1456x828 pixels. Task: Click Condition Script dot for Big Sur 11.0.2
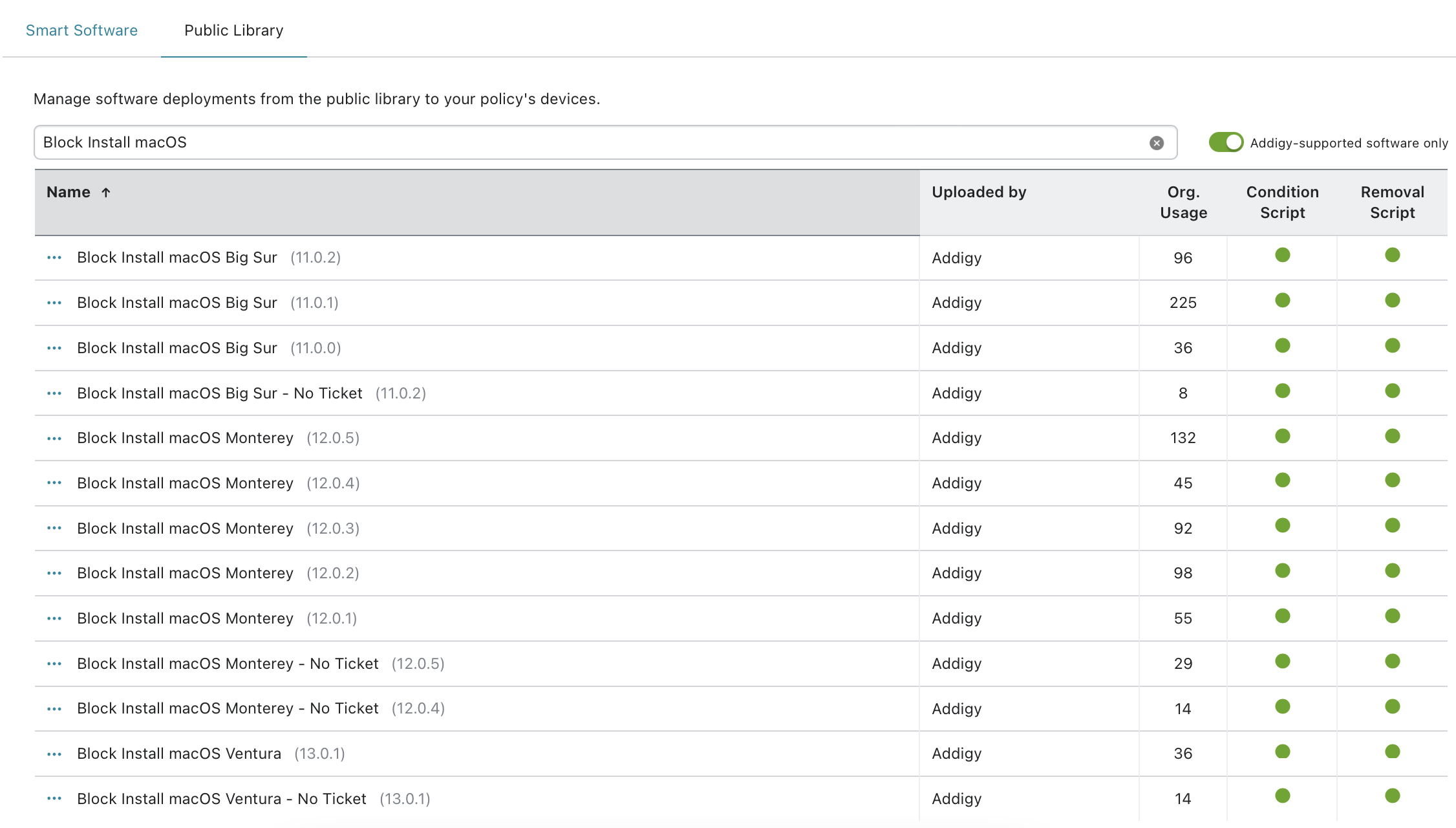click(x=1282, y=255)
